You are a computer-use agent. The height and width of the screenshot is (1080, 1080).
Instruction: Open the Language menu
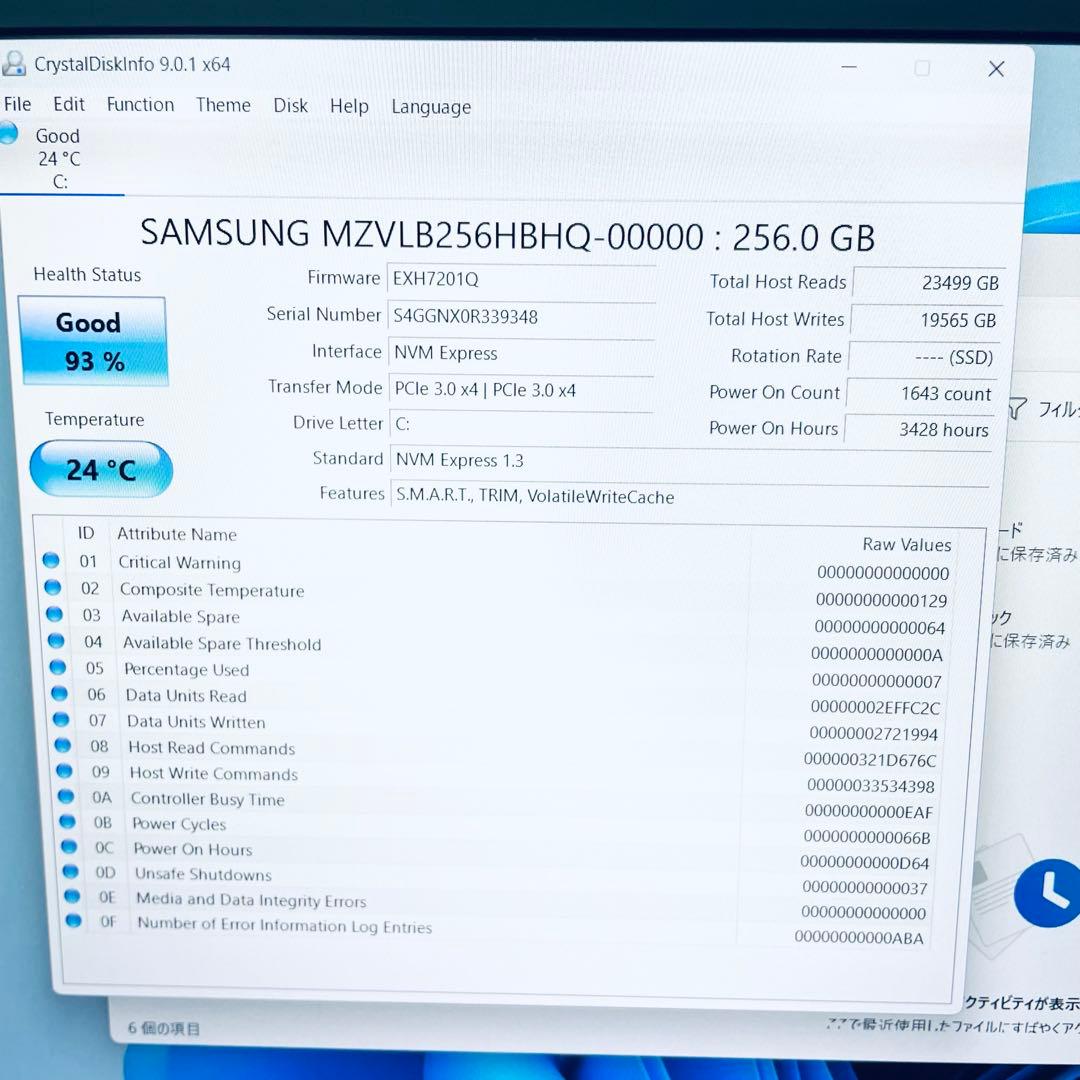430,106
